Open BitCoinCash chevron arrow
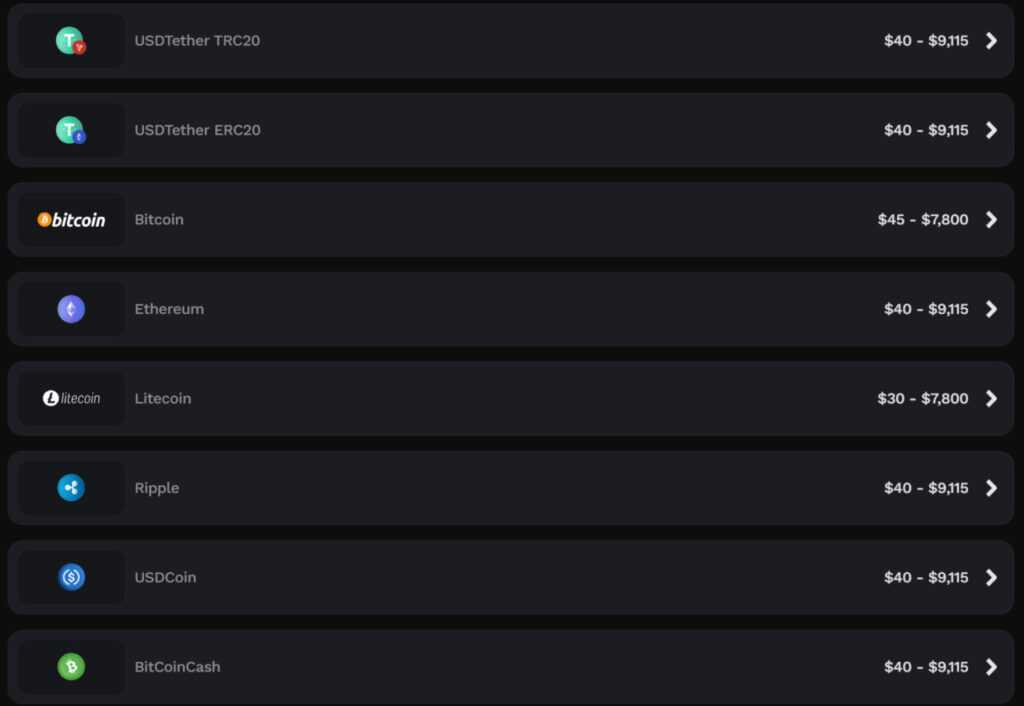 [991, 667]
